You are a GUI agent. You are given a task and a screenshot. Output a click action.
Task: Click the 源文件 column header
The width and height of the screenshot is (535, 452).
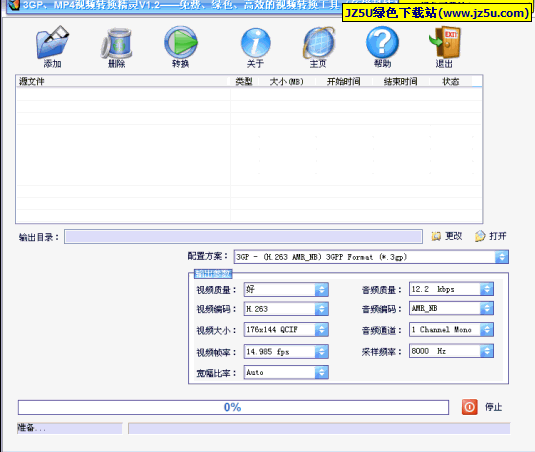[122, 81]
